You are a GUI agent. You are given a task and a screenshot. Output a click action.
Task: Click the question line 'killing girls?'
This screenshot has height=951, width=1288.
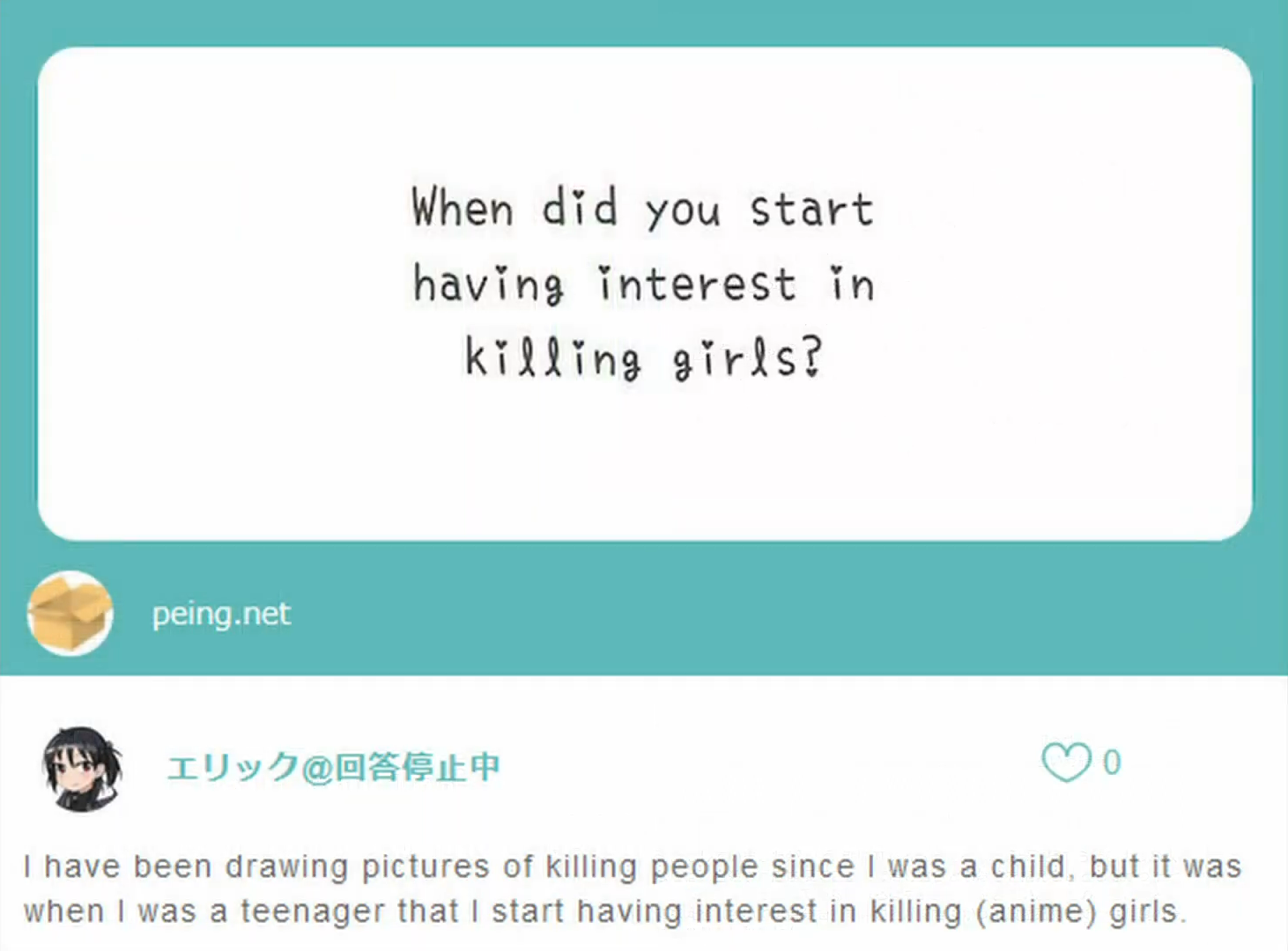643,358
